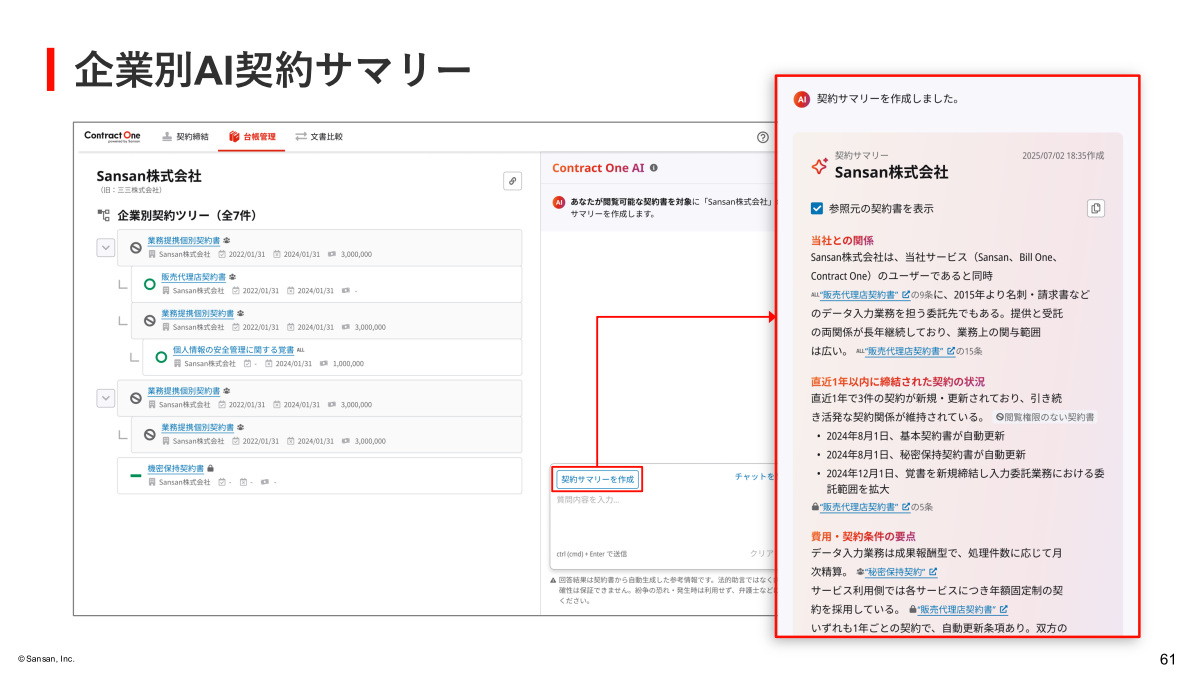Viewport: 1200px width, 675px height.
Task: Open the external-link icon after 販売代理店契約書 reference
Action: 905,295
